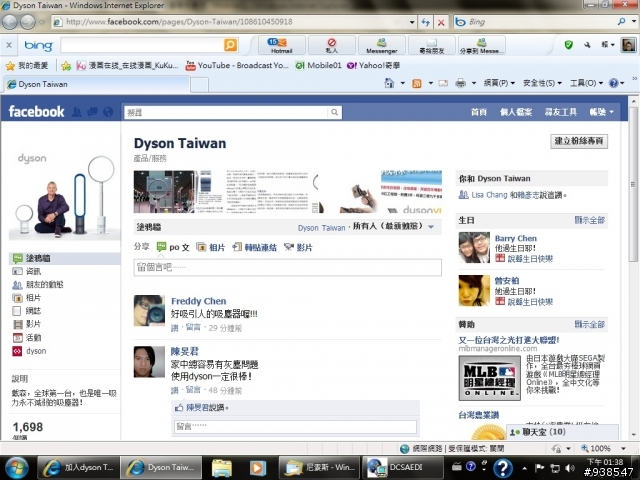Click the wrench icon on Bing toolbar
This screenshot has height=480, width=640.
(587, 44)
